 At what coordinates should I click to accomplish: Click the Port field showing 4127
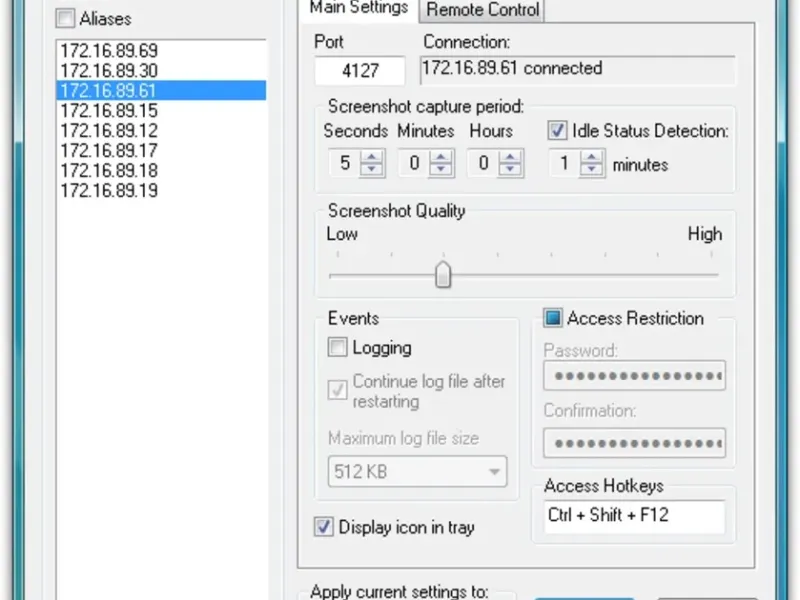click(360, 70)
